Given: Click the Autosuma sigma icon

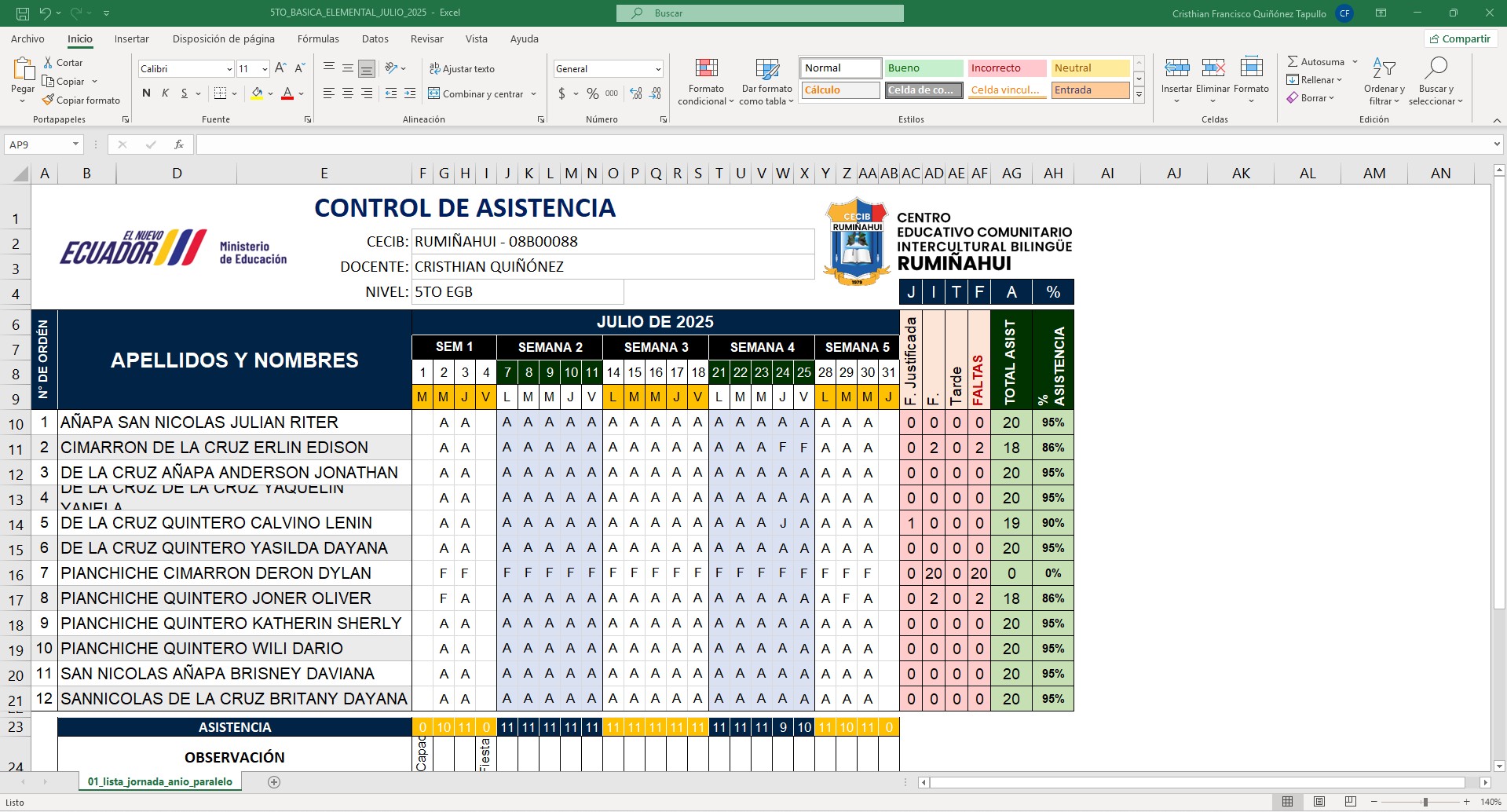Looking at the screenshot, I should coord(1293,62).
